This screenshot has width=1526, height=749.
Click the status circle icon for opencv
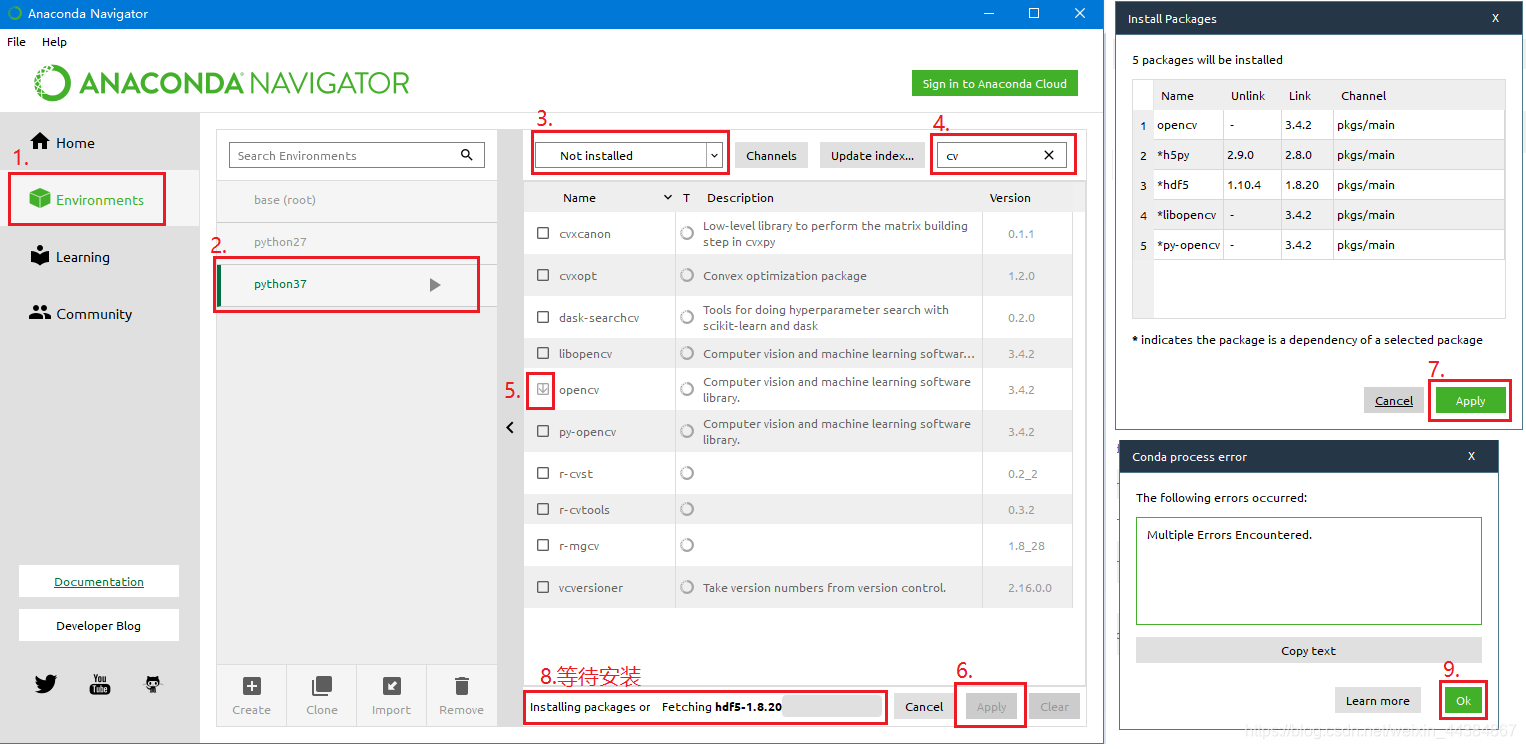687,389
